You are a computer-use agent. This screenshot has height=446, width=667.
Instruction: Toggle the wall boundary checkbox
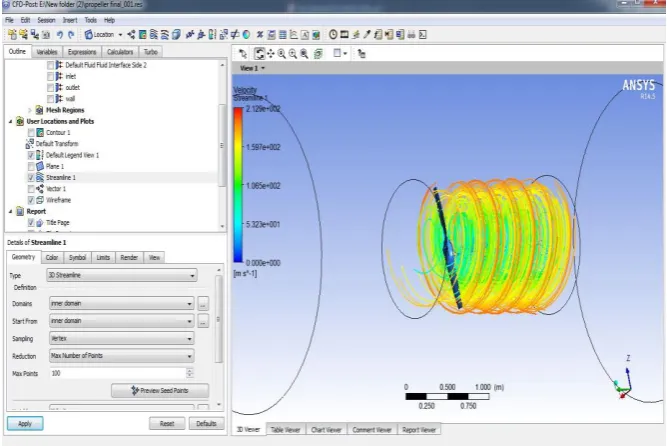pos(50,99)
